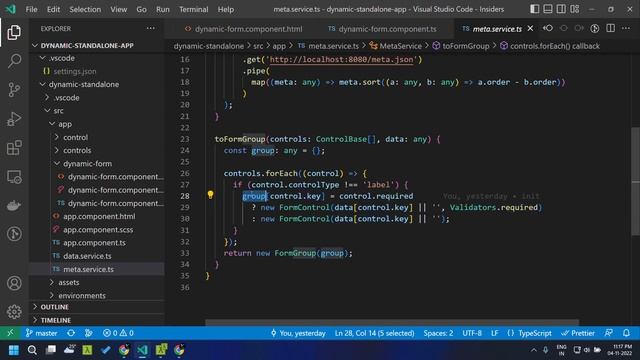The width and height of the screenshot is (640, 360).
Task: Open the Explorer view in activity bar
Action: pyautogui.click(x=14, y=32)
